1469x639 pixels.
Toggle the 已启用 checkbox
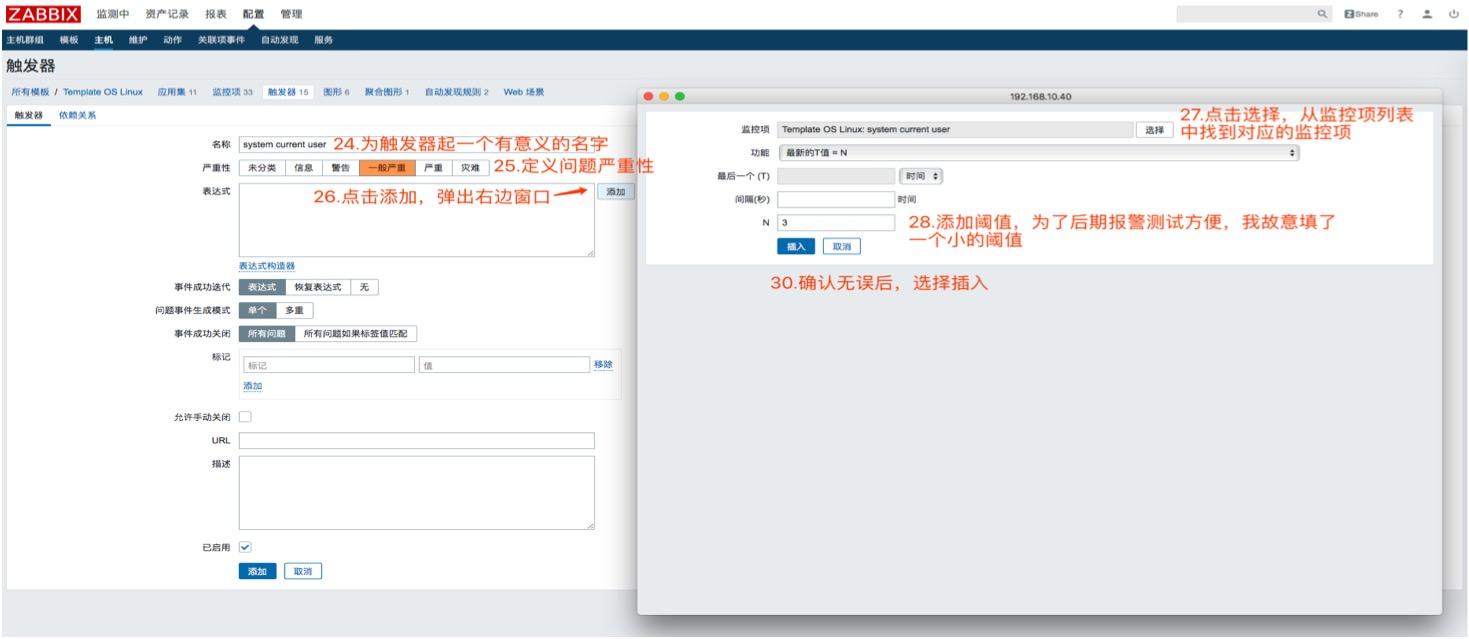[x=245, y=547]
